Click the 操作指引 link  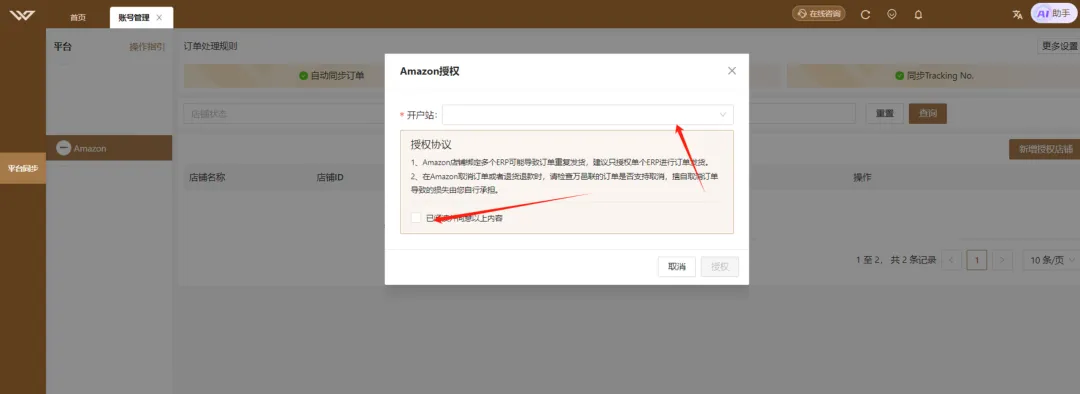(x=147, y=47)
